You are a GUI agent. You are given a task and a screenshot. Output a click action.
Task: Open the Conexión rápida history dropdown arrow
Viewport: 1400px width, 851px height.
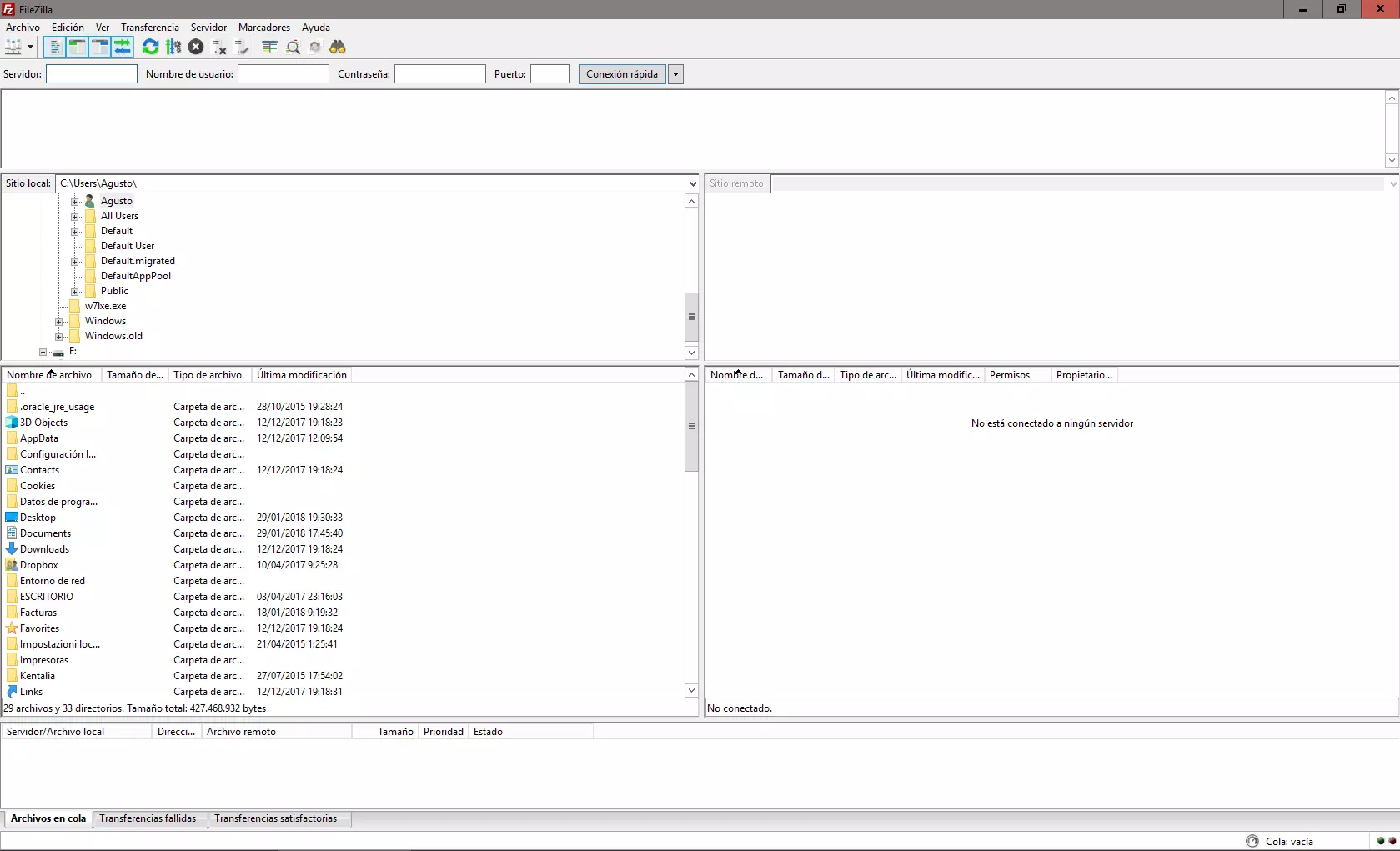[675, 74]
